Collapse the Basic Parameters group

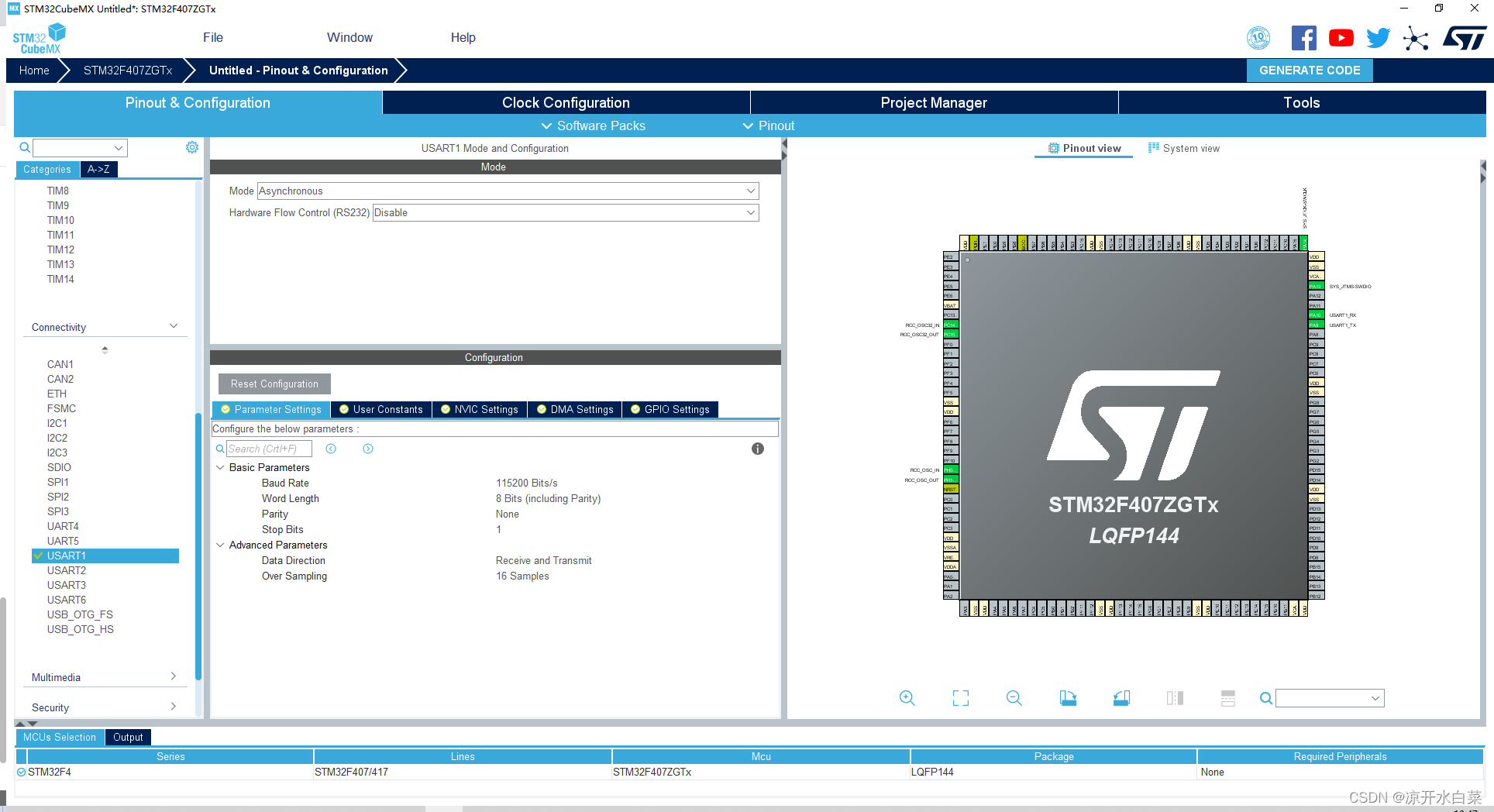click(220, 467)
